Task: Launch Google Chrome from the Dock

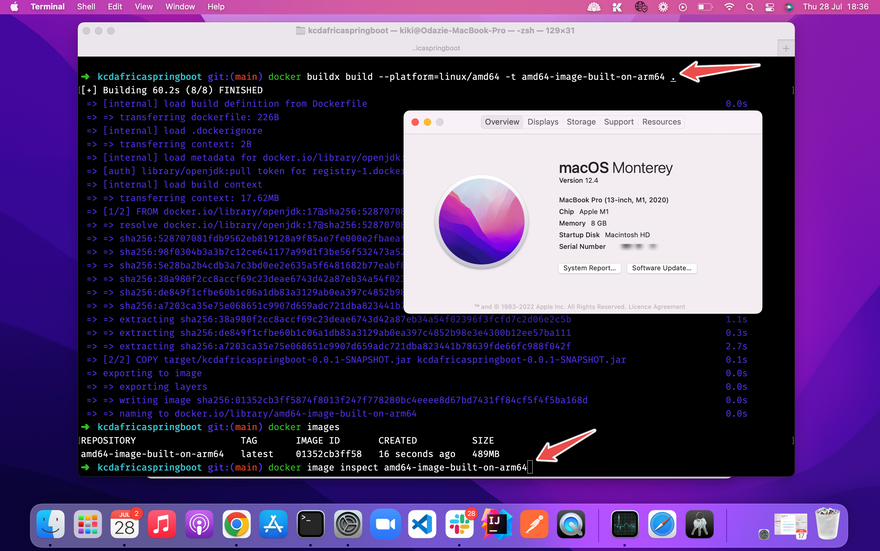Action: [236, 525]
